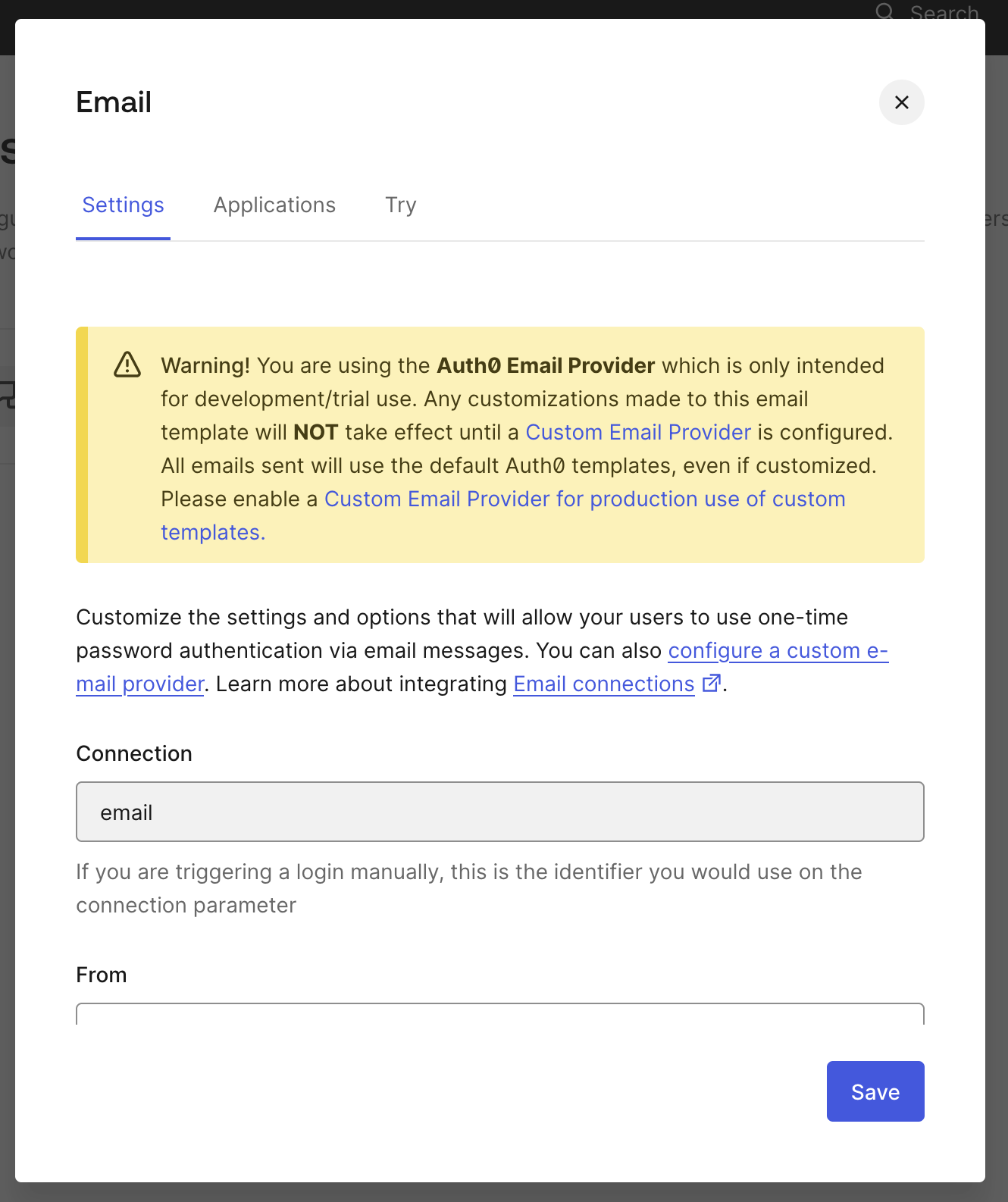The height and width of the screenshot is (1202, 1008).
Task: Click bold 'Auth0 Email Provider' warning text
Action: 546,365
